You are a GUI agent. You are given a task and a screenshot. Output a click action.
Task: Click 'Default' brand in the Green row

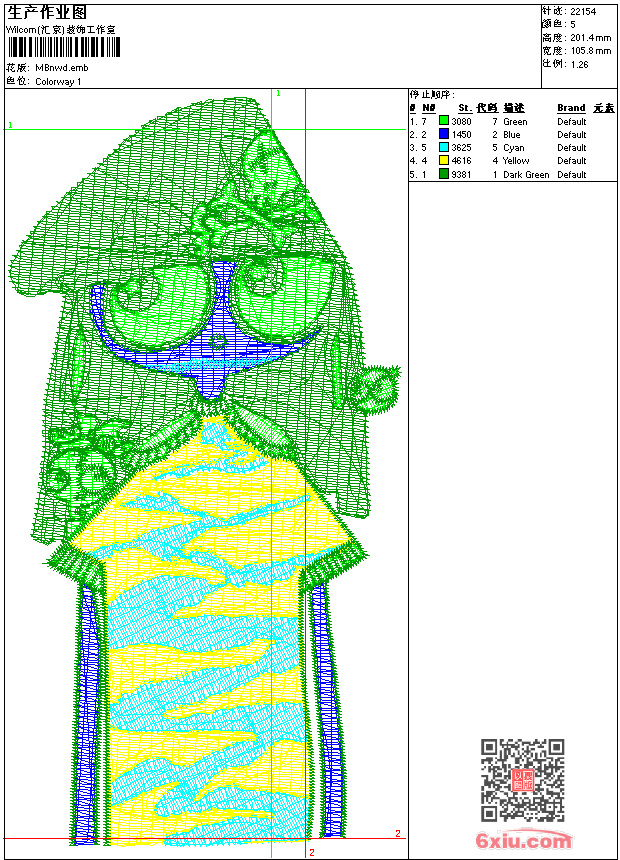click(x=572, y=121)
